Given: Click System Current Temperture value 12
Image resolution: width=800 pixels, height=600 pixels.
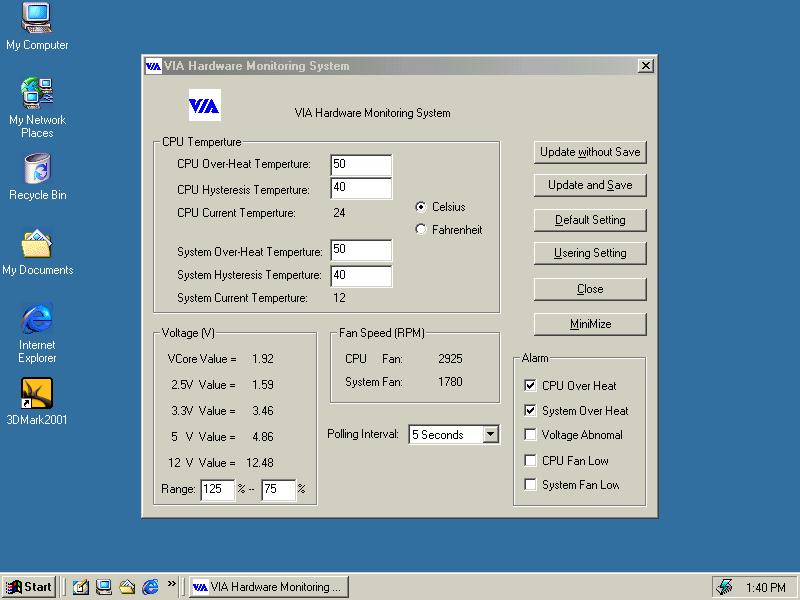Looking at the screenshot, I should (x=339, y=298).
